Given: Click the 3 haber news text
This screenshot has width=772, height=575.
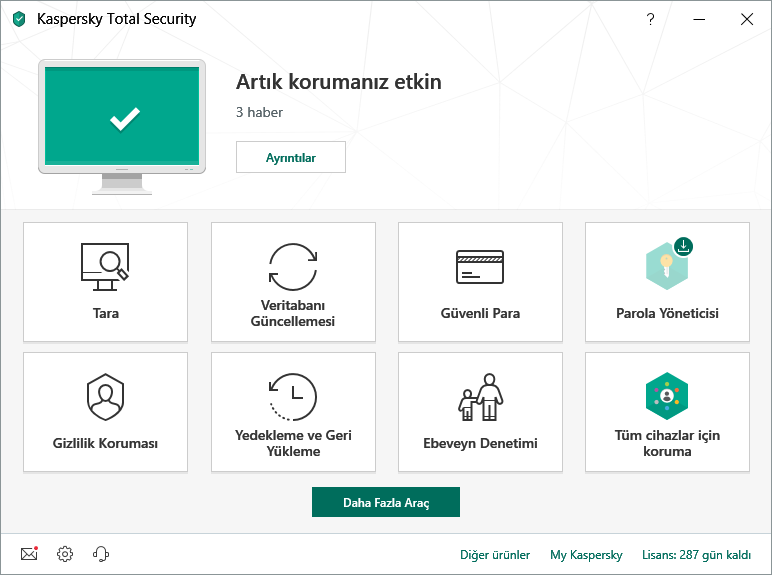Looking at the screenshot, I should [259, 113].
